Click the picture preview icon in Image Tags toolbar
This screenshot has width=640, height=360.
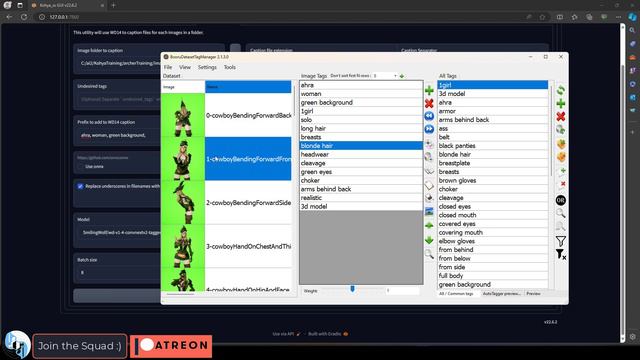click(x=429, y=211)
